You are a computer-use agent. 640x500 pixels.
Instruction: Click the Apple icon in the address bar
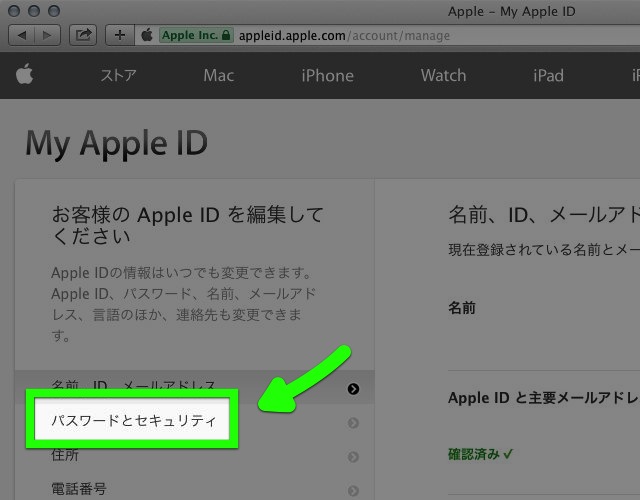(x=147, y=35)
